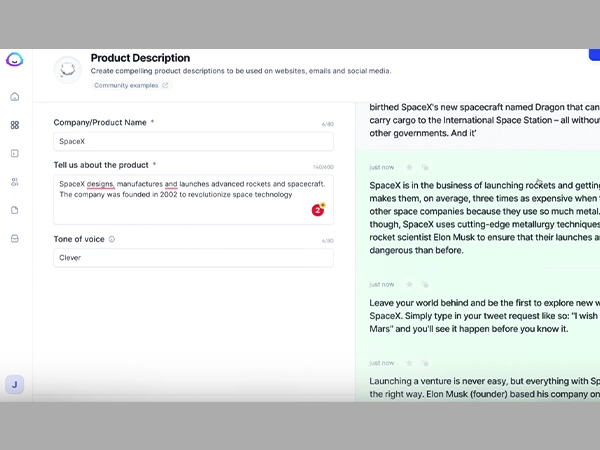Click the underlined word "and" in description
This screenshot has width=600, height=450.
171,184
